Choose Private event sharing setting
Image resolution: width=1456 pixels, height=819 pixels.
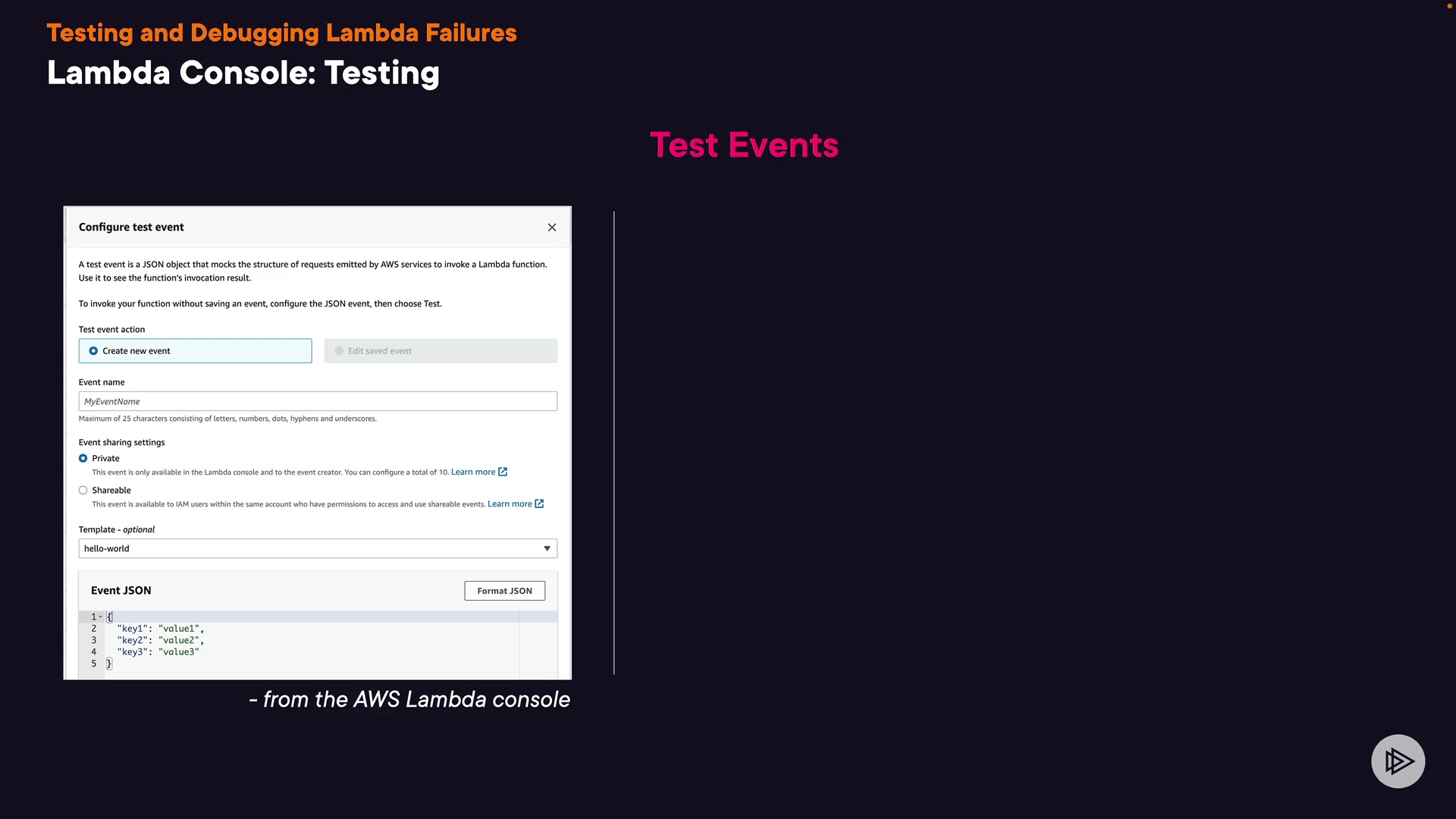pos(83,458)
